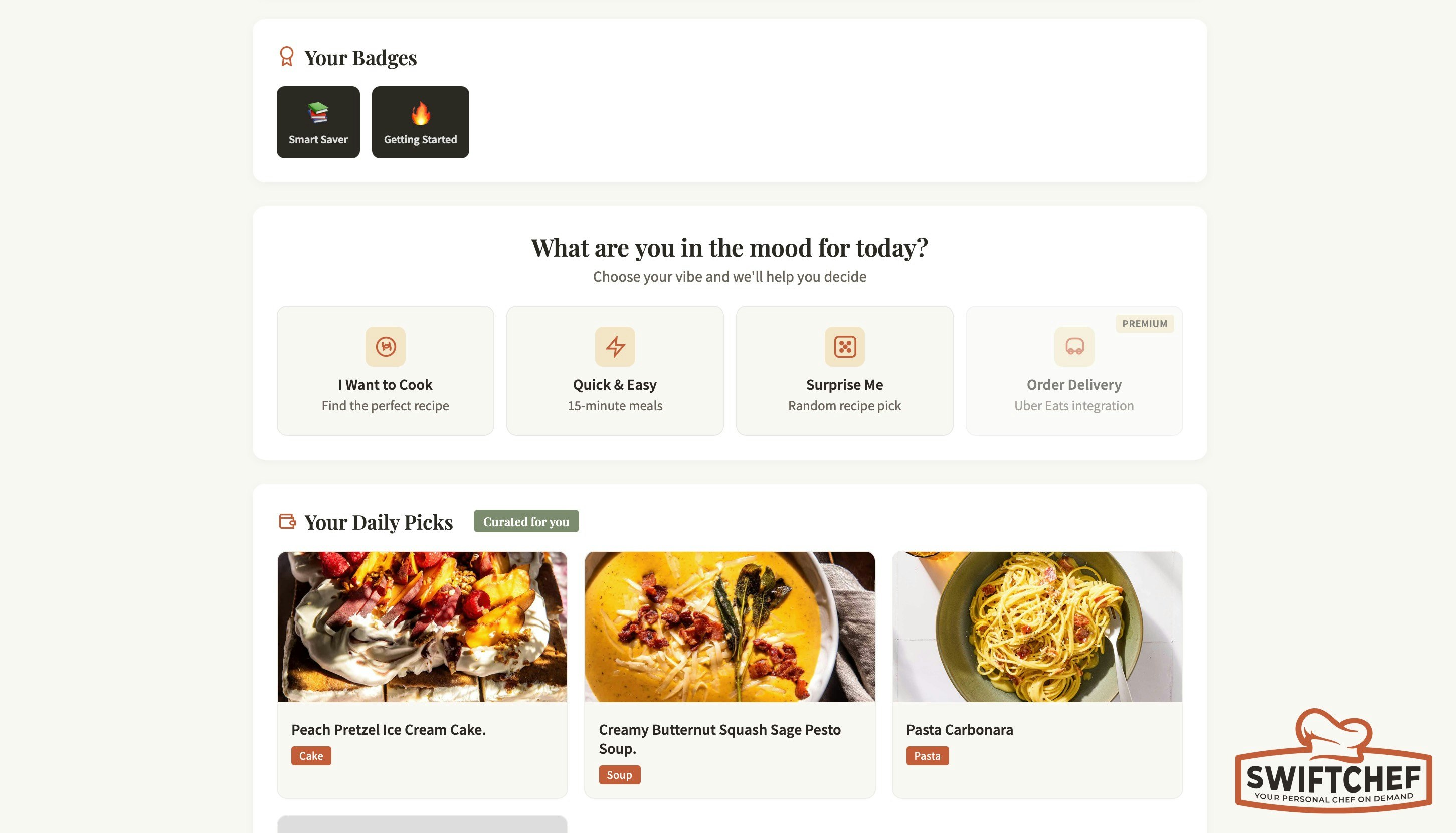Open the 'I Want to Cook' card
This screenshot has width=1456, height=833.
point(385,369)
